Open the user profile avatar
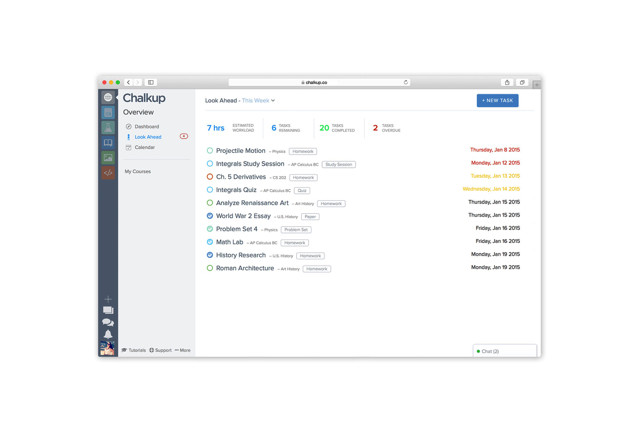This screenshot has height=435, width=640. (x=108, y=348)
